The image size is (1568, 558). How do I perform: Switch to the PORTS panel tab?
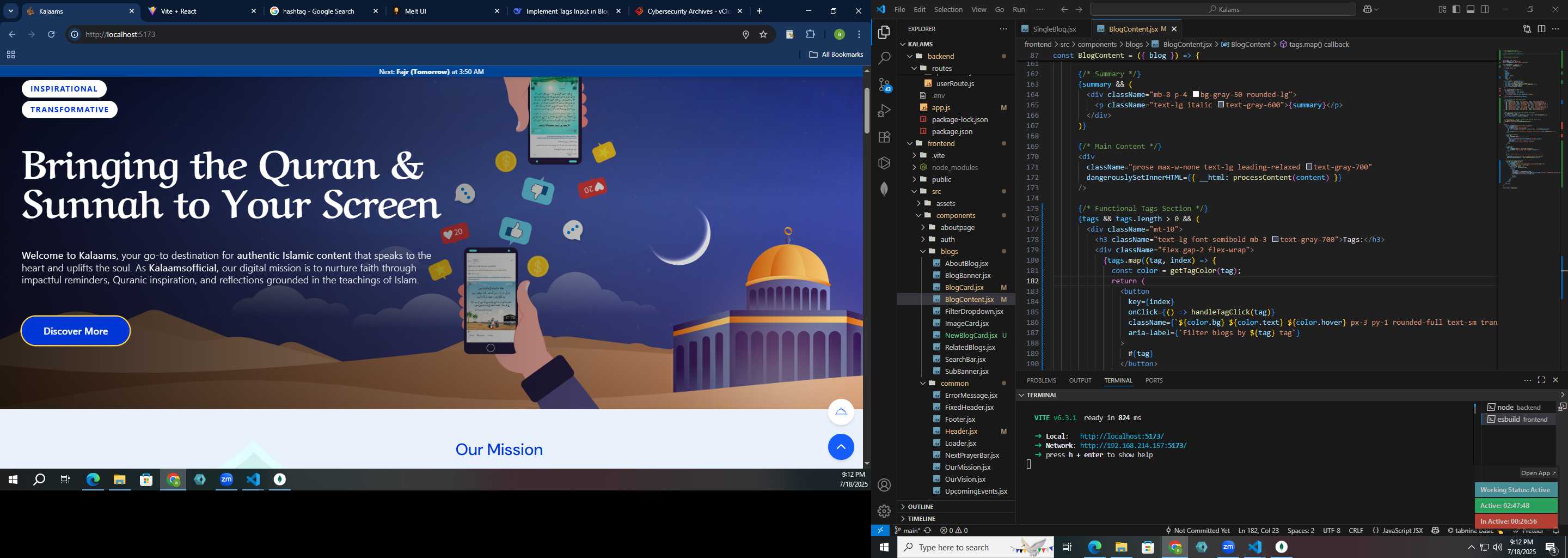point(1154,380)
